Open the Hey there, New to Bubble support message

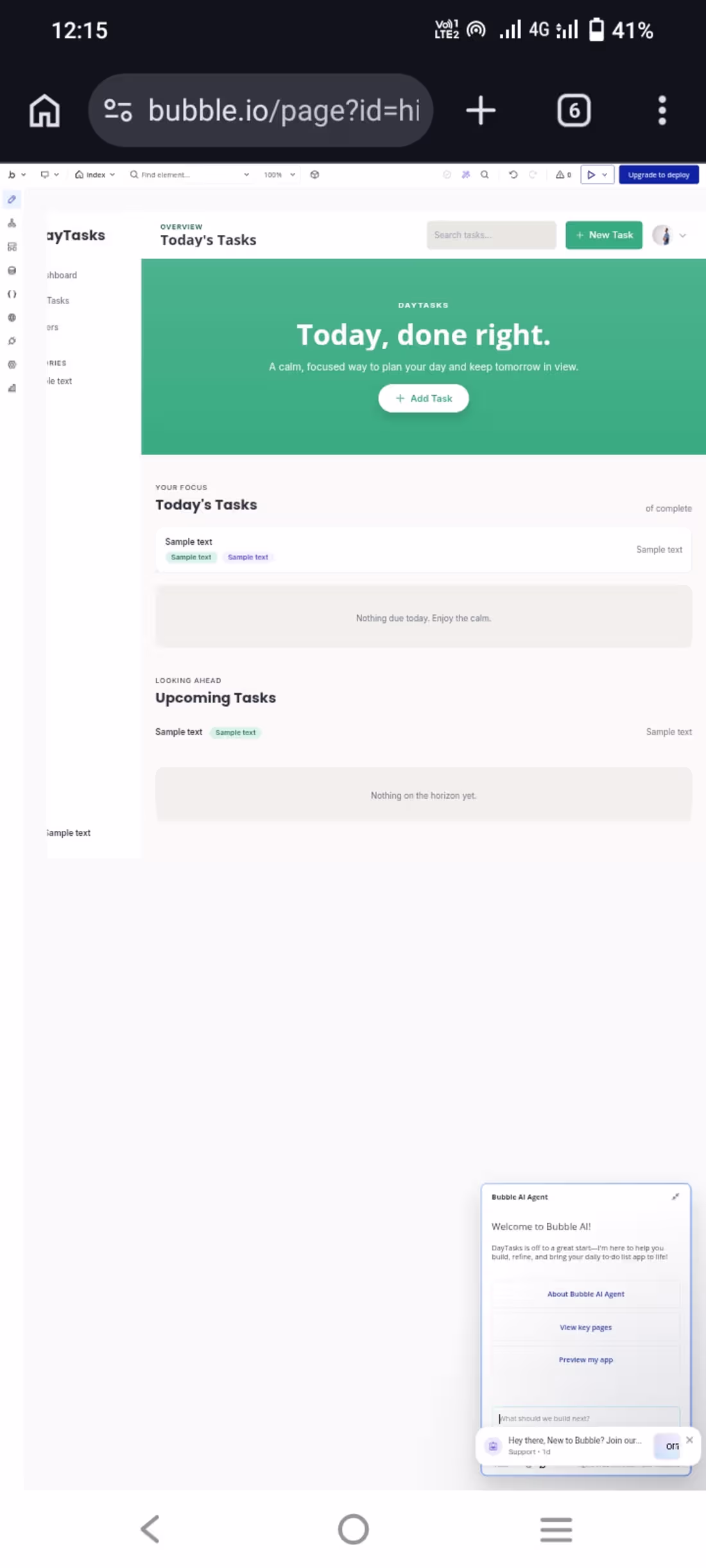click(x=574, y=1445)
